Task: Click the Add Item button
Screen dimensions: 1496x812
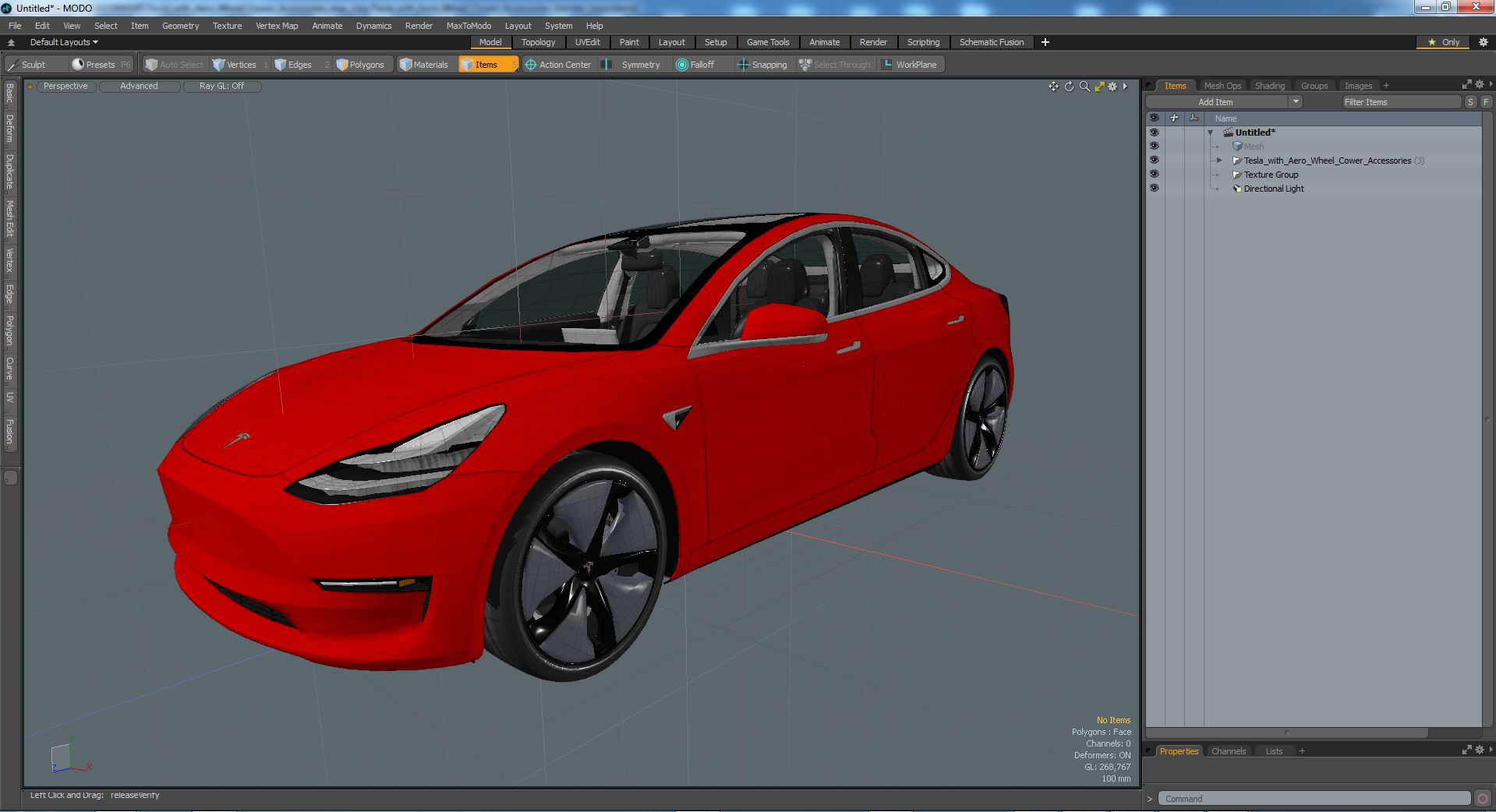Action: [1216, 102]
